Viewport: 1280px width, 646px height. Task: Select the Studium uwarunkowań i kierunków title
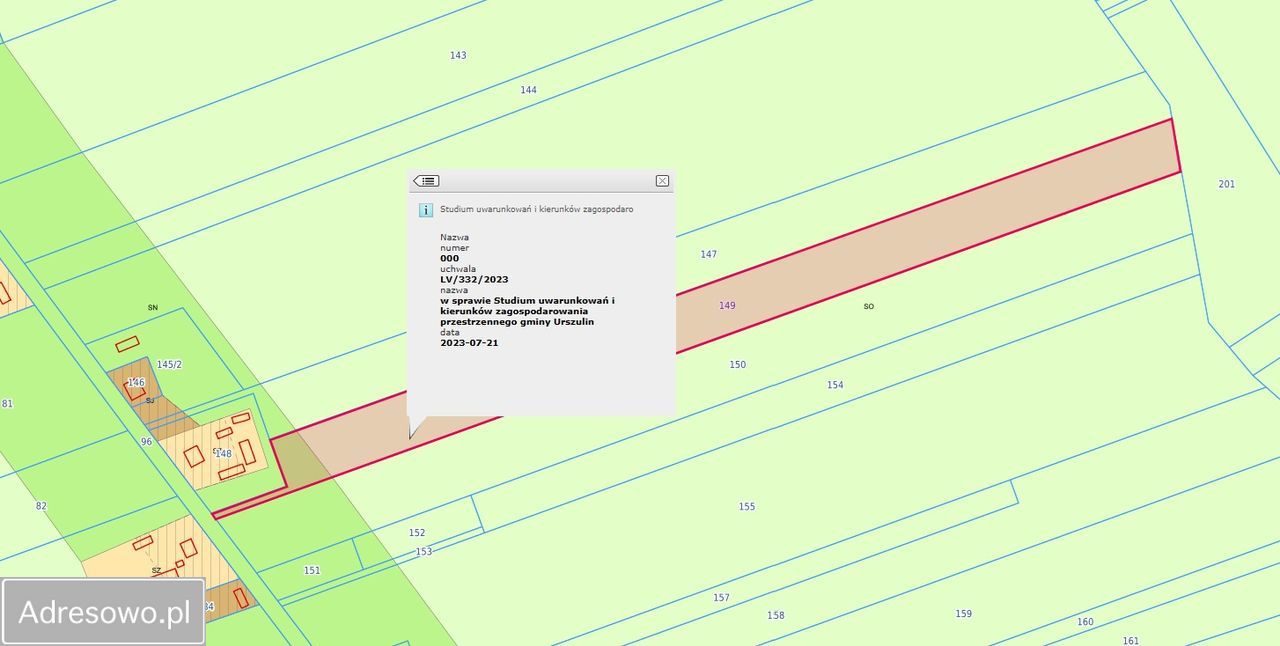(x=536, y=210)
